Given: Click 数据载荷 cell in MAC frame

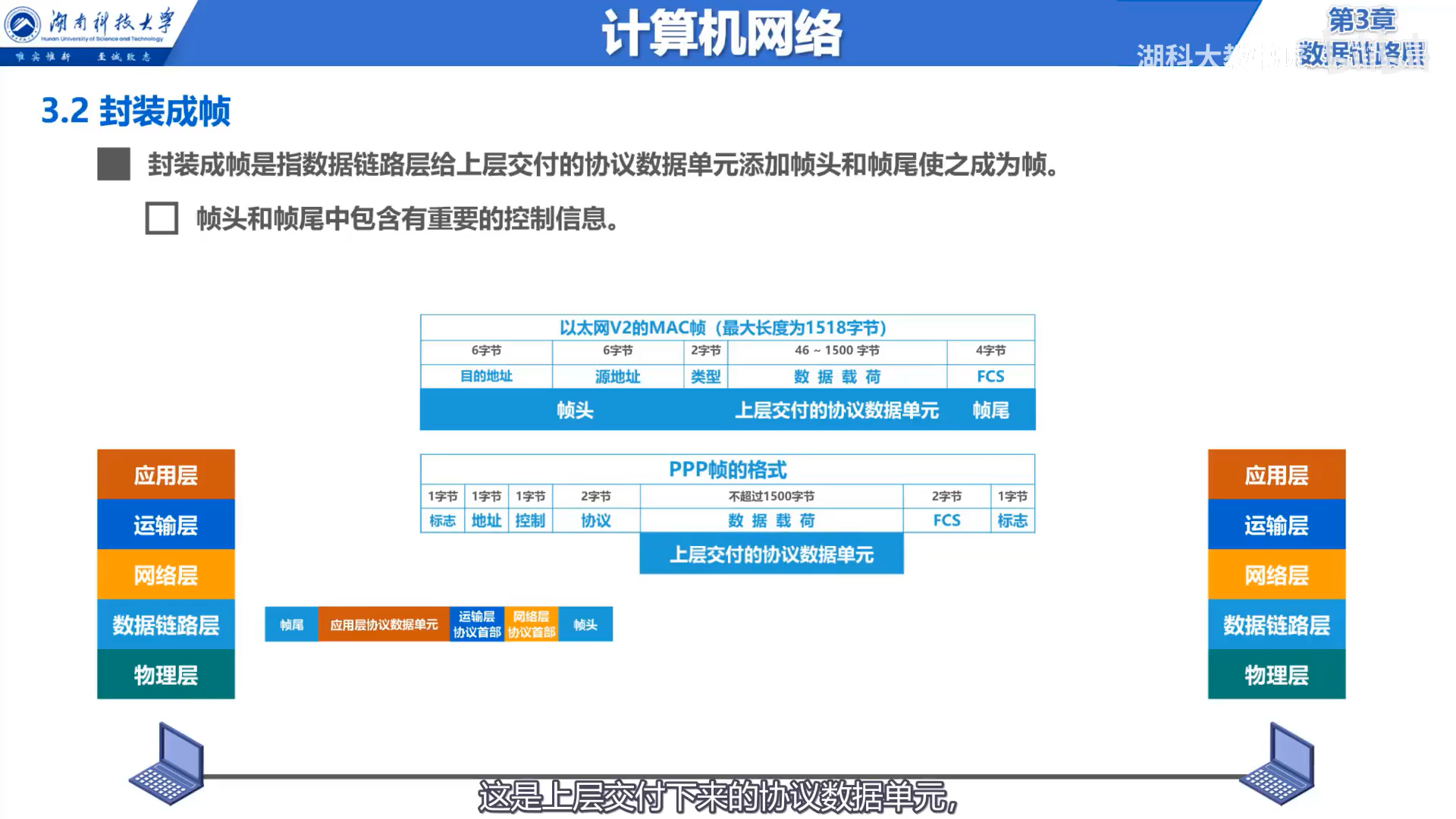Looking at the screenshot, I should (x=837, y=376).
